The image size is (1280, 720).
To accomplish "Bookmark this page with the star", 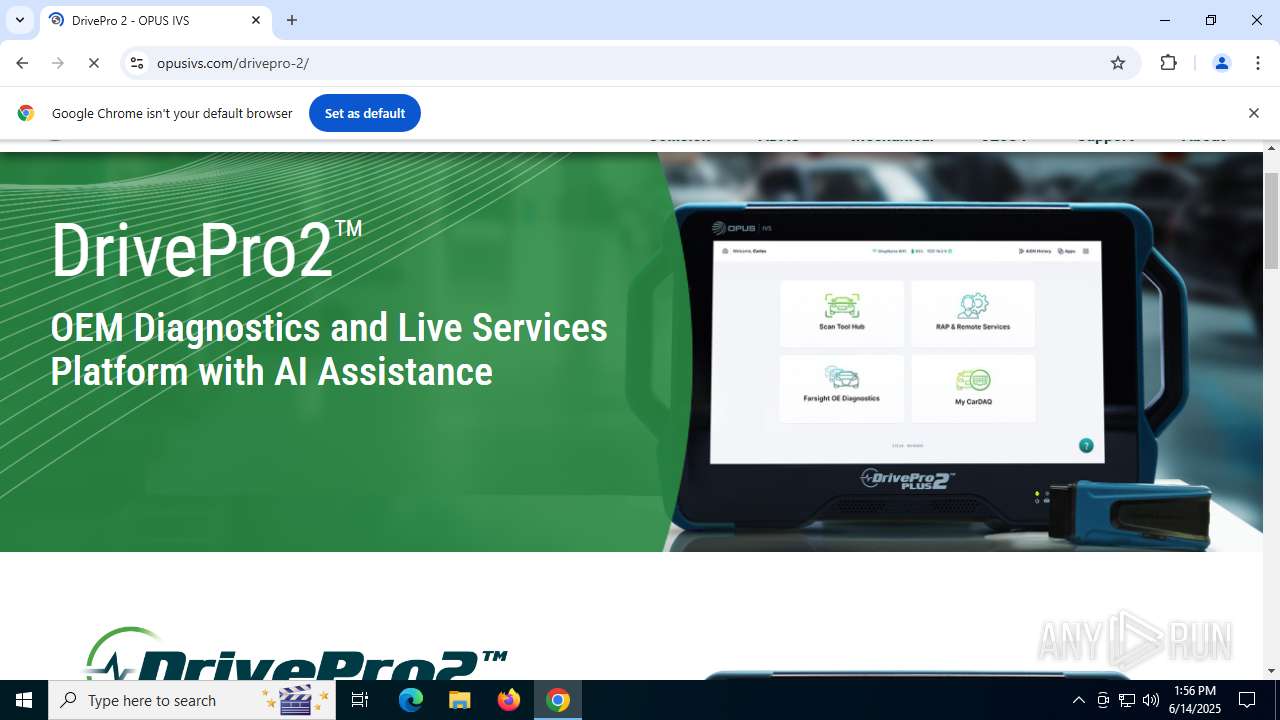I will point(1118,63).
